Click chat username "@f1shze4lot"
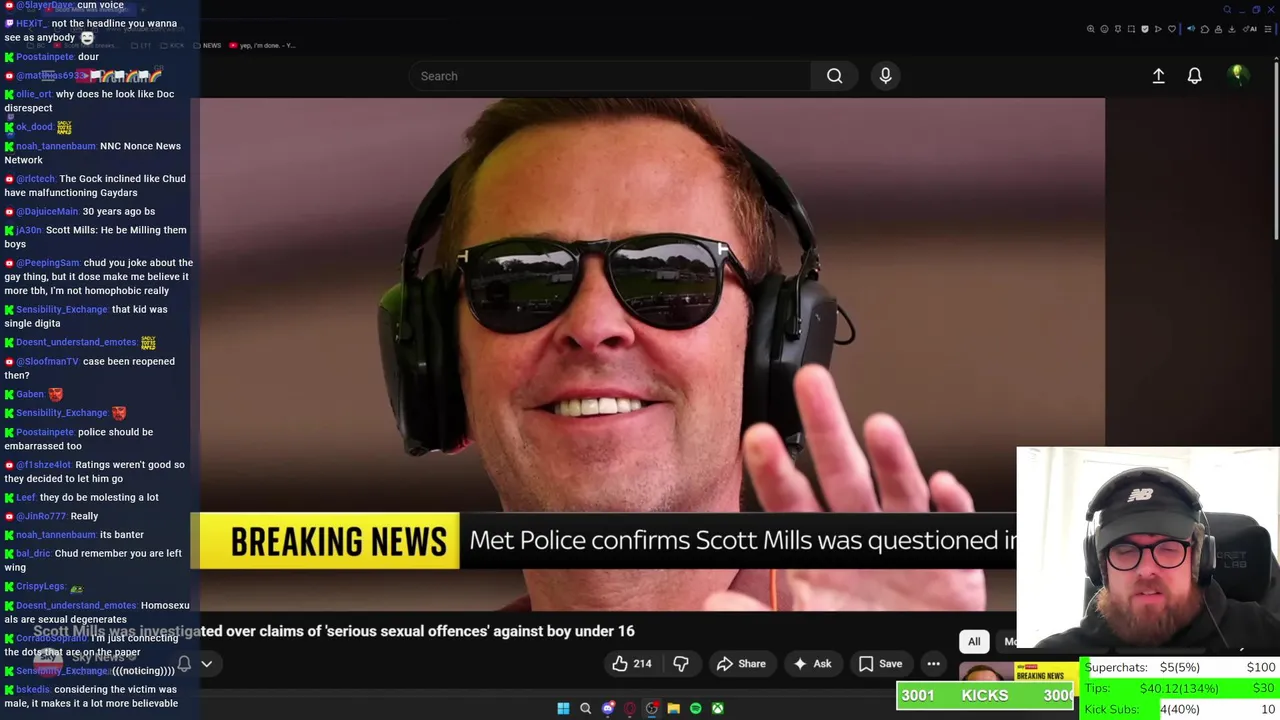This screenshot has width=1280, height=720. (x=43, y=465)
